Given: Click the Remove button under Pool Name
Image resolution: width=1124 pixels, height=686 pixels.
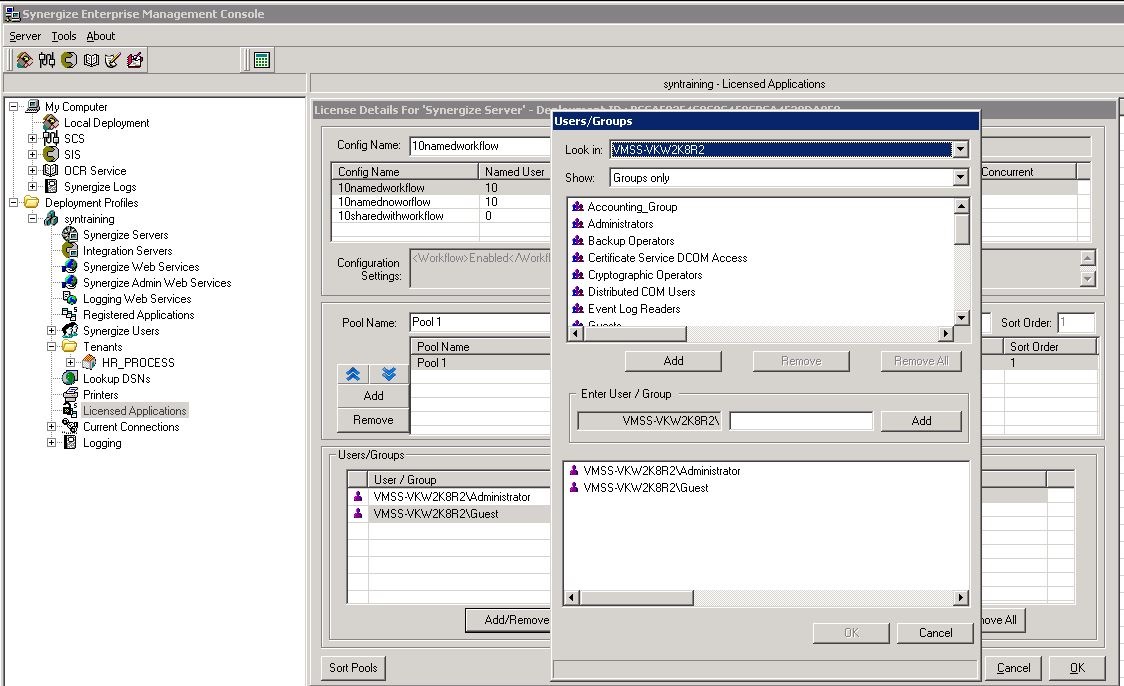Looking at the screenshot, I should pos(373,420).
